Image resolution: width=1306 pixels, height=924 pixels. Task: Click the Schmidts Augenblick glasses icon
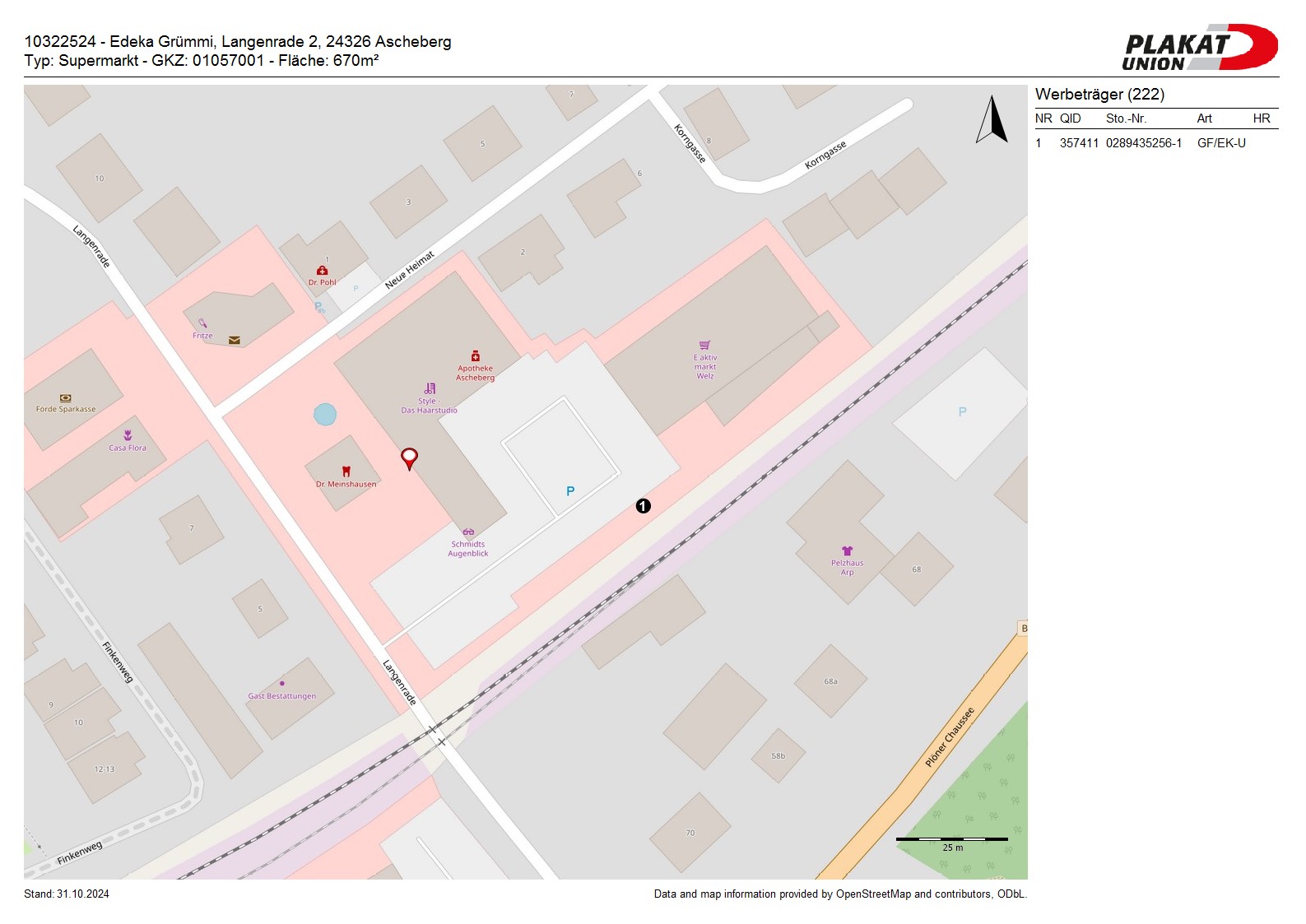click(468, 532)
